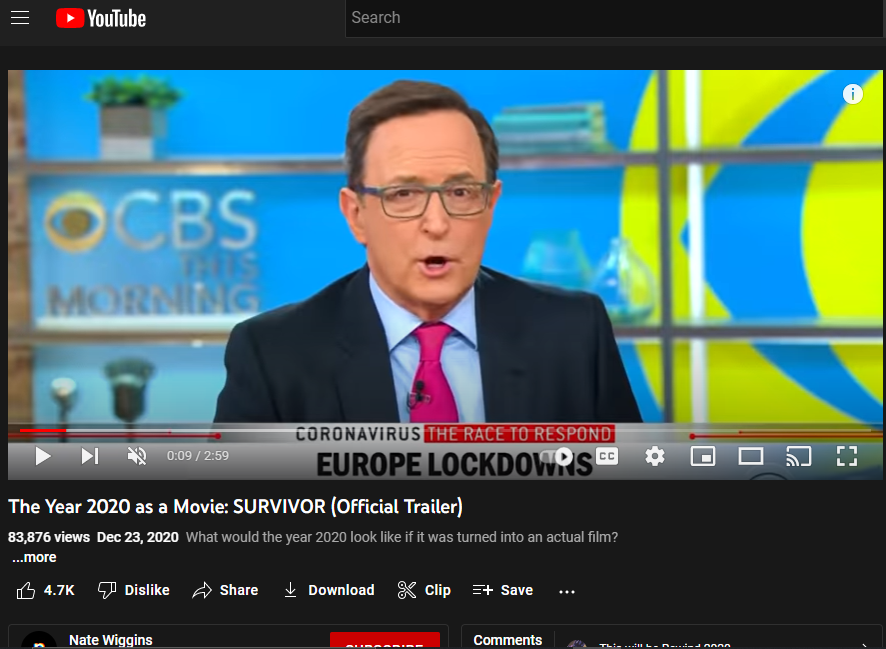
Task: Show video info cards
Action: pyautogui.click(x=852, y=94)
